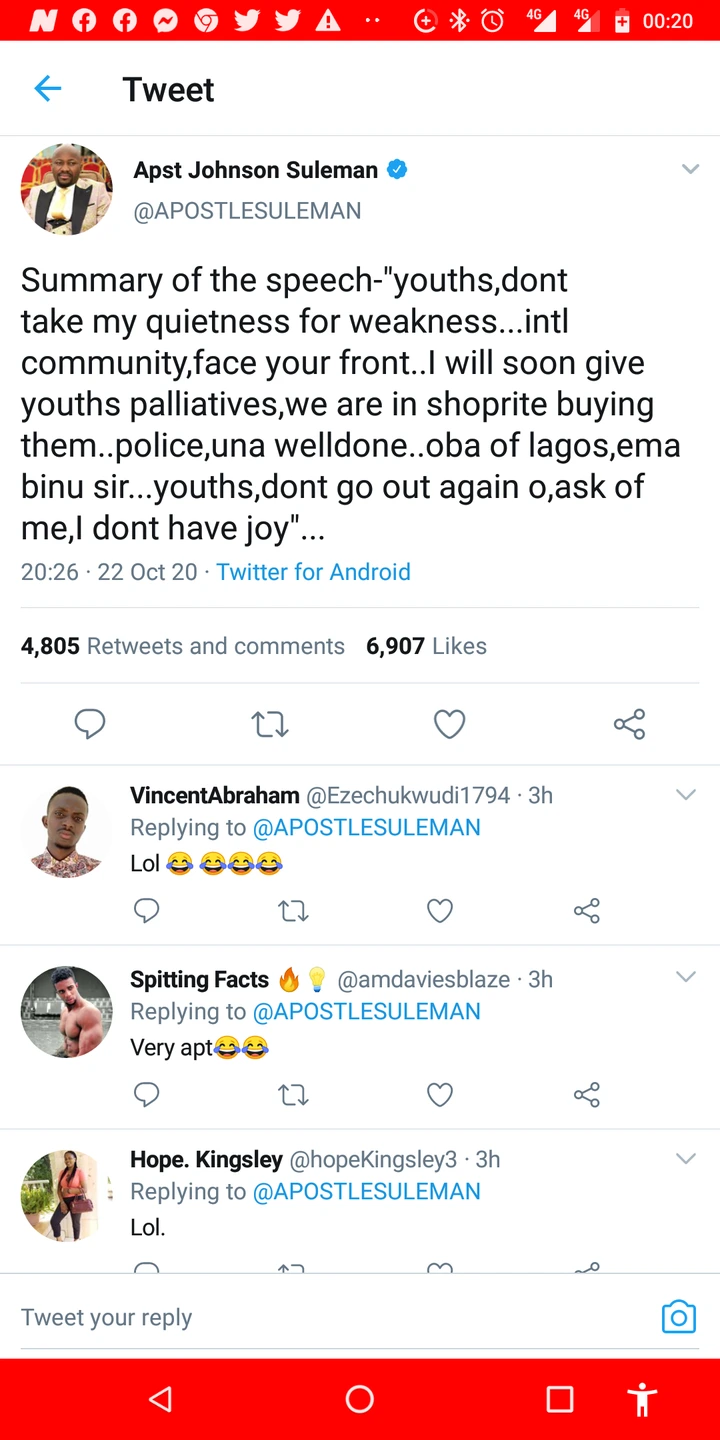Image resolution: width=720 pixels, height=1440 pixels.
Task: Share the main tweet using share icon
Action: (629, 724)
